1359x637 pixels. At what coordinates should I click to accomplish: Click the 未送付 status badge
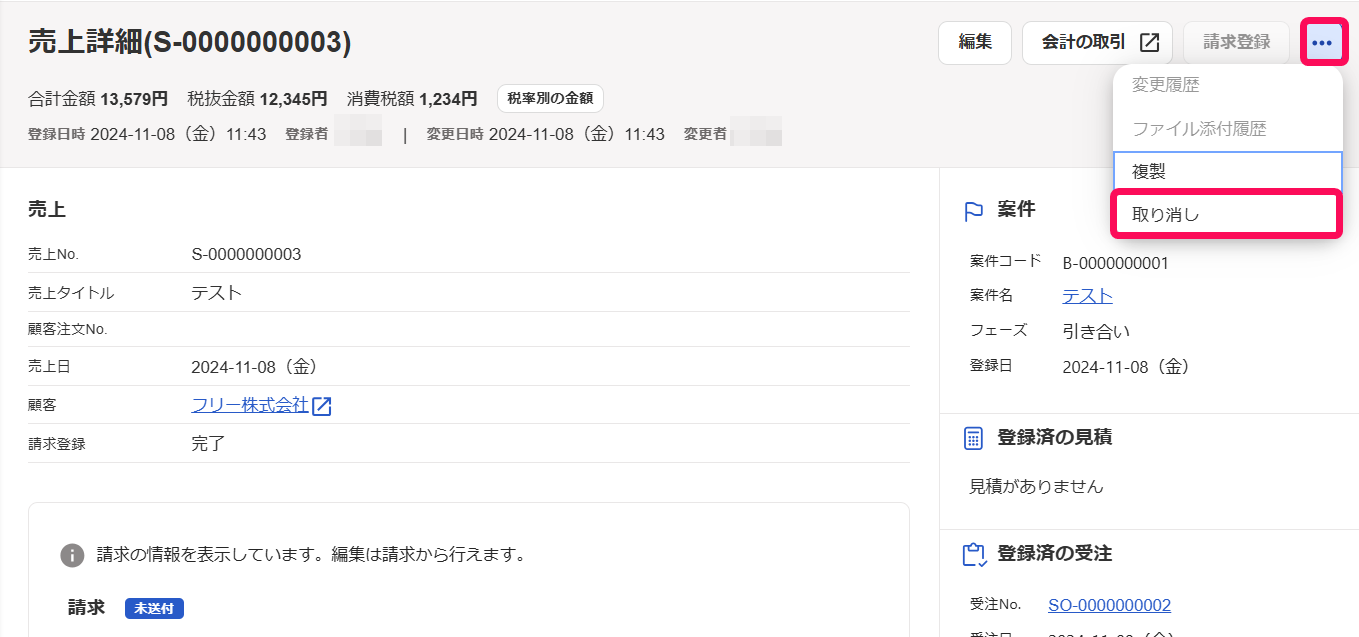tap(154, 608)
